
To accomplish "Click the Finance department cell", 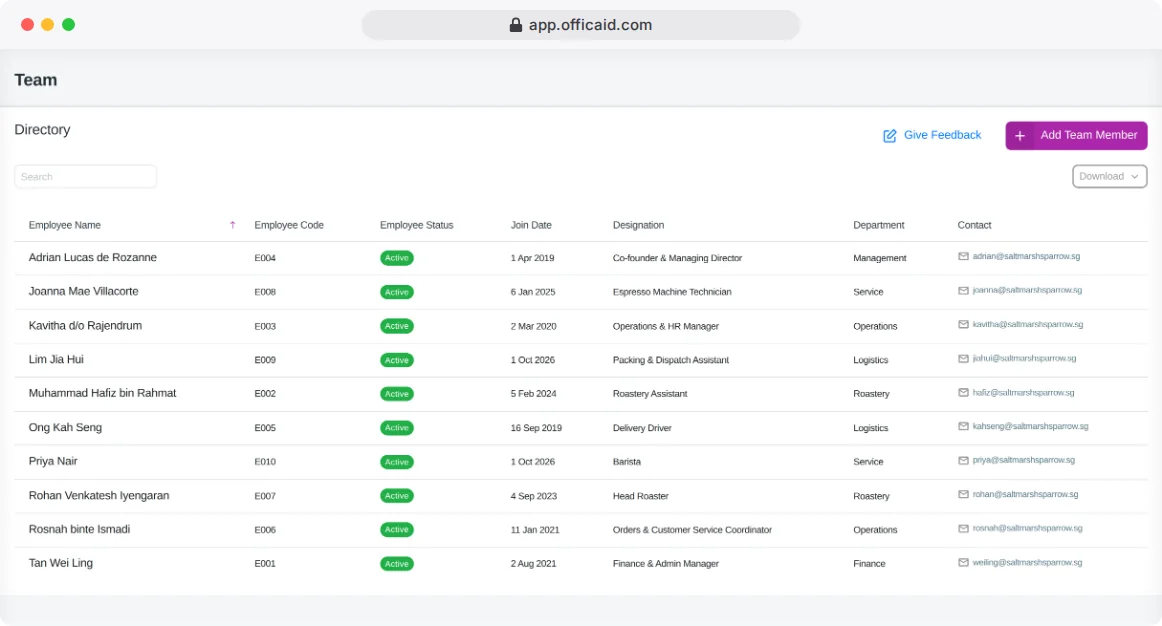I will [x=869, y=564].
